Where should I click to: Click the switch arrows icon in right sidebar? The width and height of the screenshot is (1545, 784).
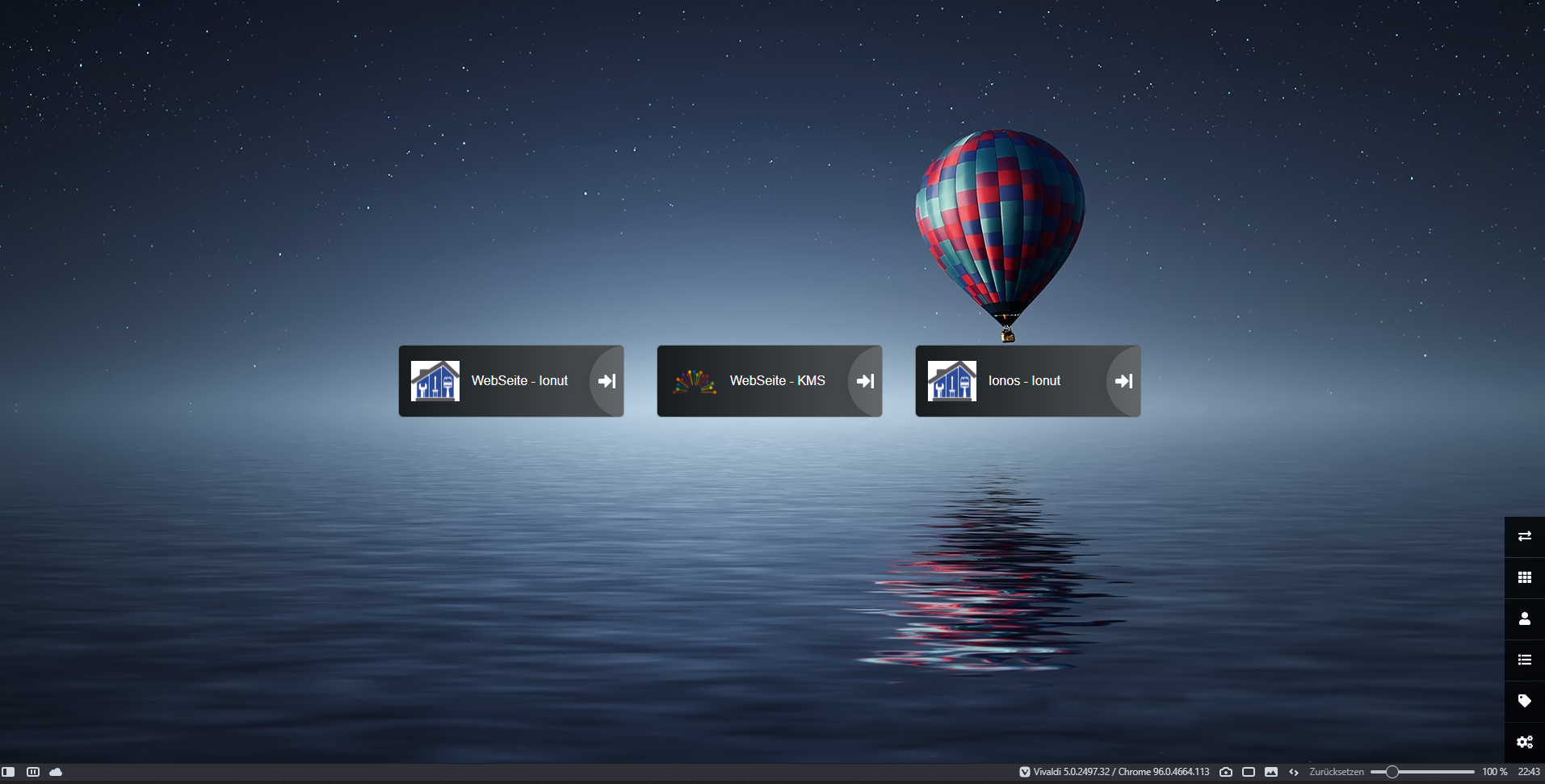[x=1525, y=536]
